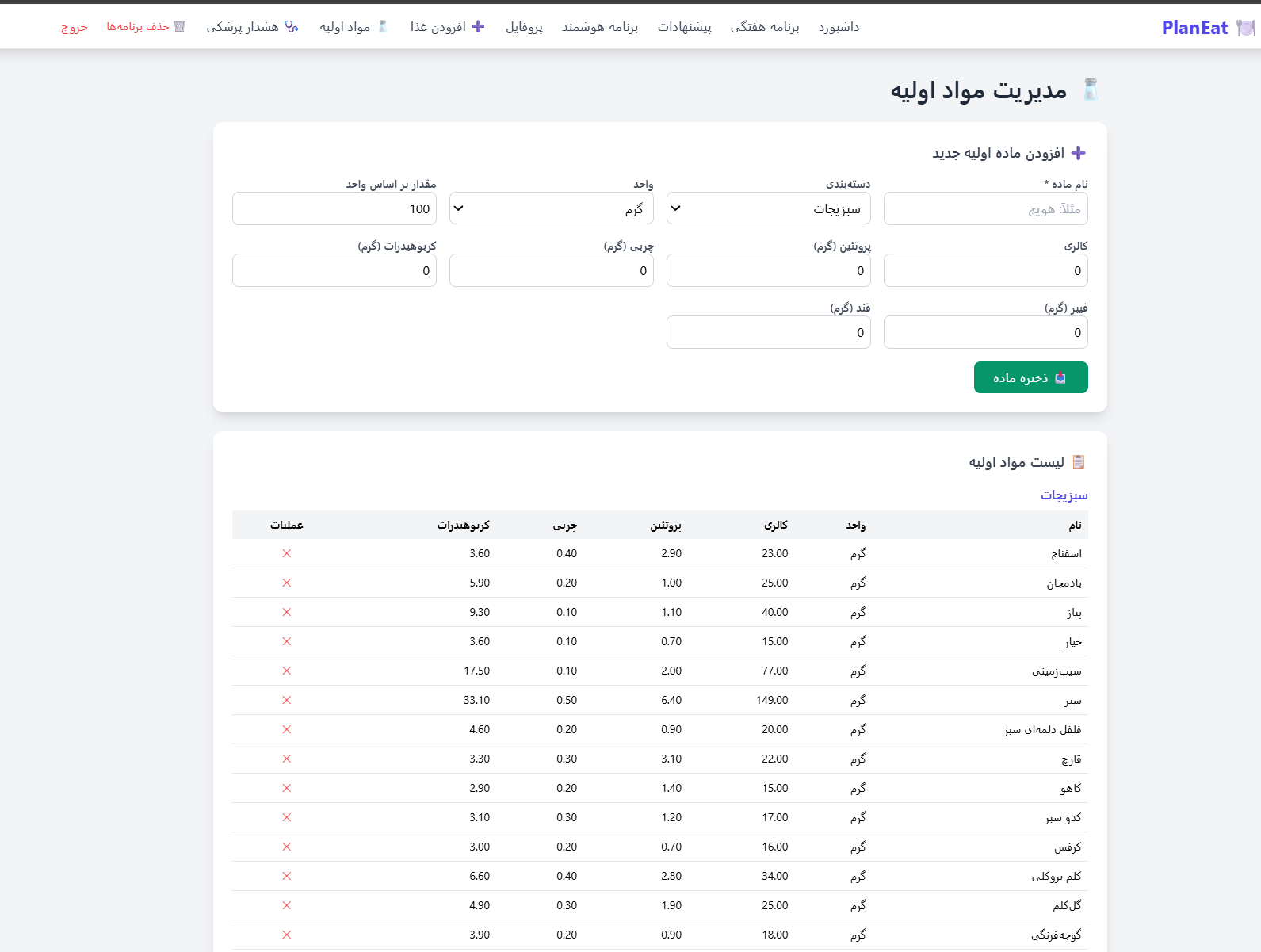
Task: Click خروج to log out
Action: point(75,27)
